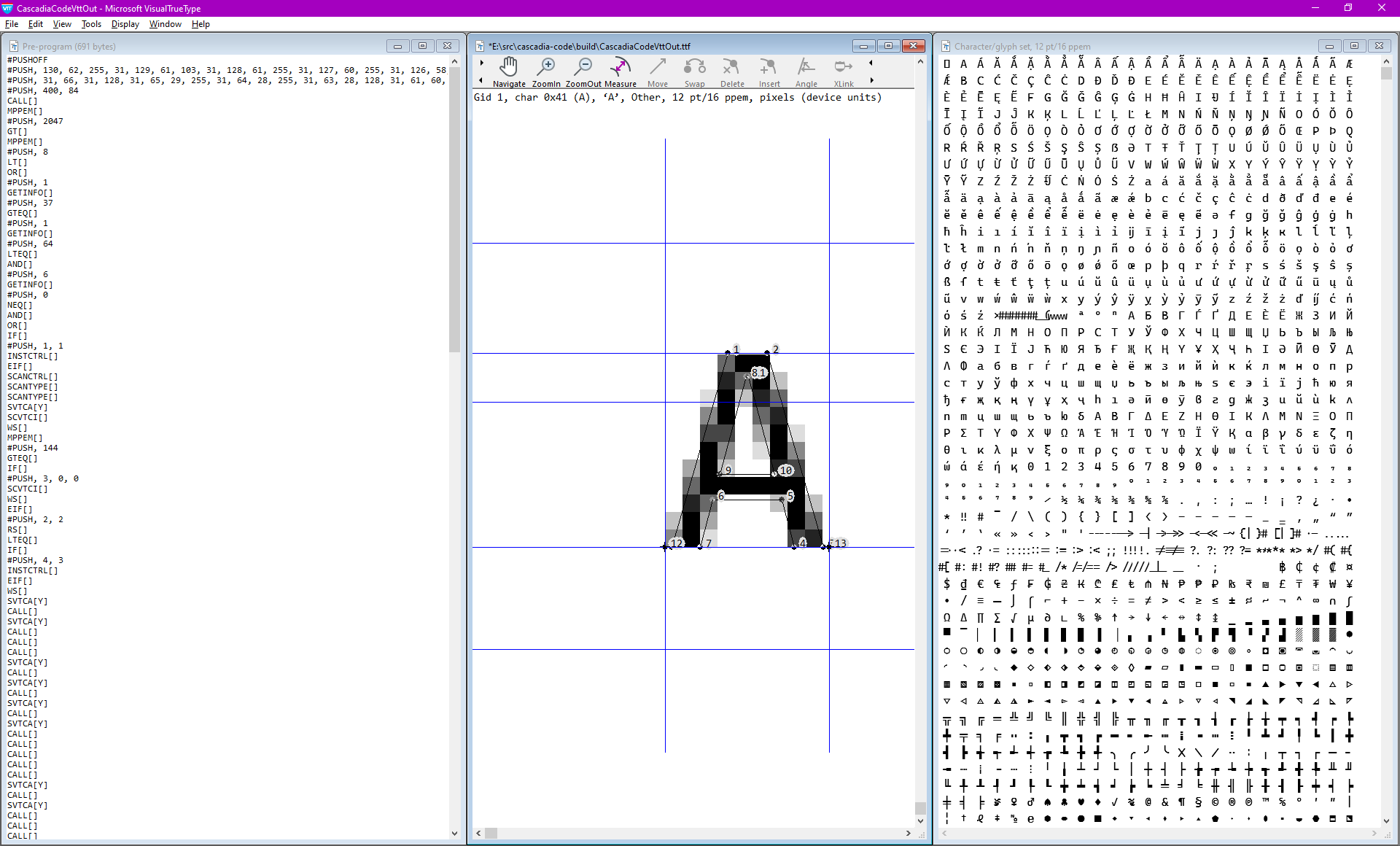The height and width of the screenshot is (846, 1400).
Task: Select glyph B in the character set
Action: [x=964, y=80]
